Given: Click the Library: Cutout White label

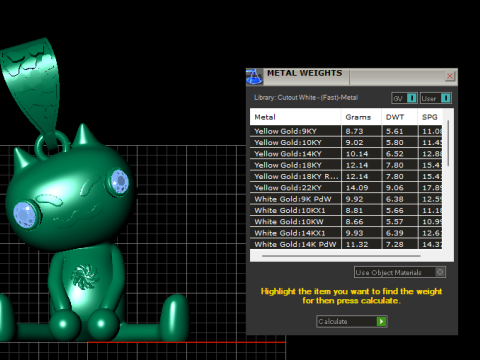Looking at the screenshot, I should [x=306, y=98].
